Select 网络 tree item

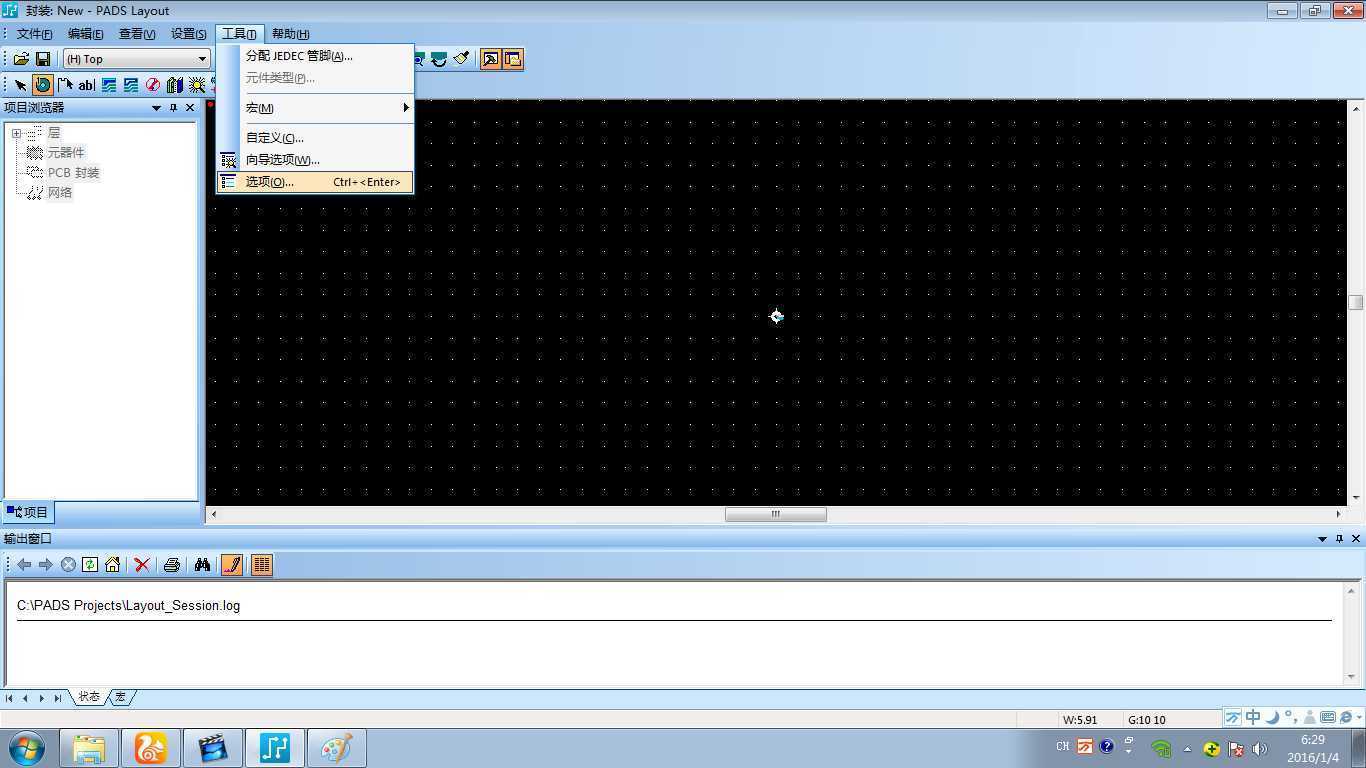click(60, 192)
